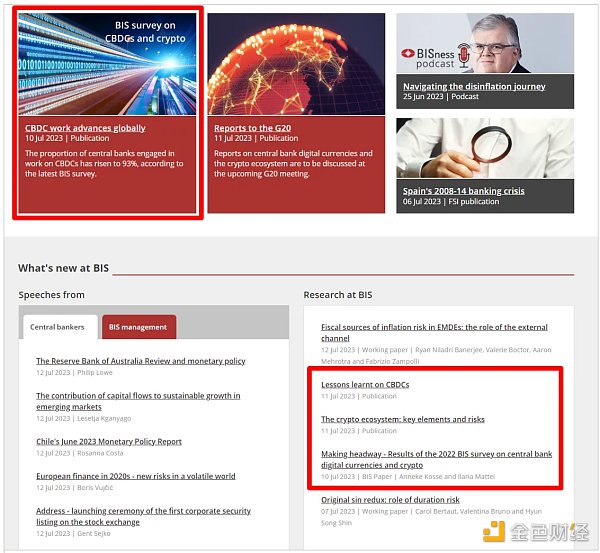Open Original sin redux duration risk paper
This screenshot has width=600, height=553.
390,500
